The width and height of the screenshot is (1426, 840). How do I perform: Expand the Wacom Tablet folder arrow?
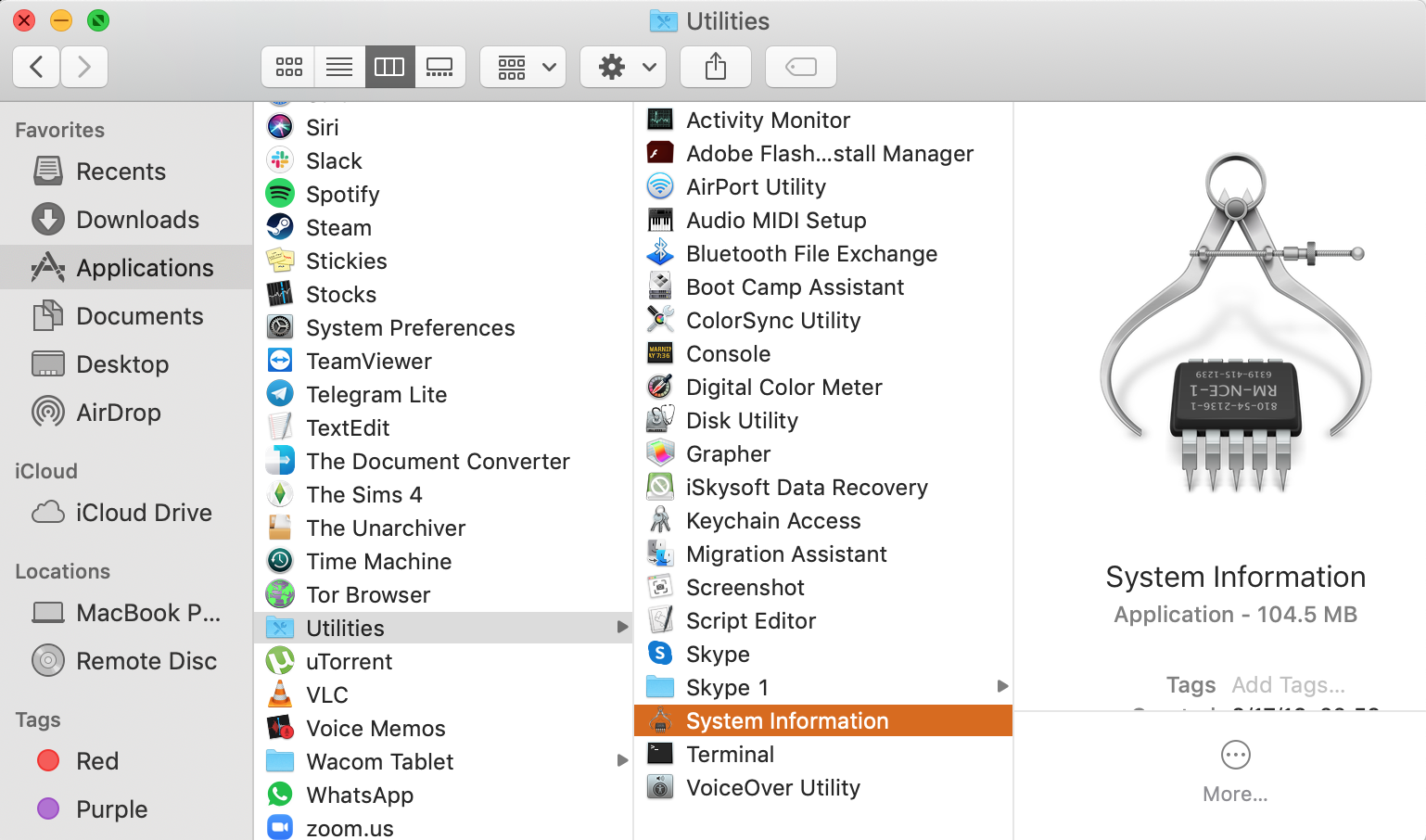point(622,761)
